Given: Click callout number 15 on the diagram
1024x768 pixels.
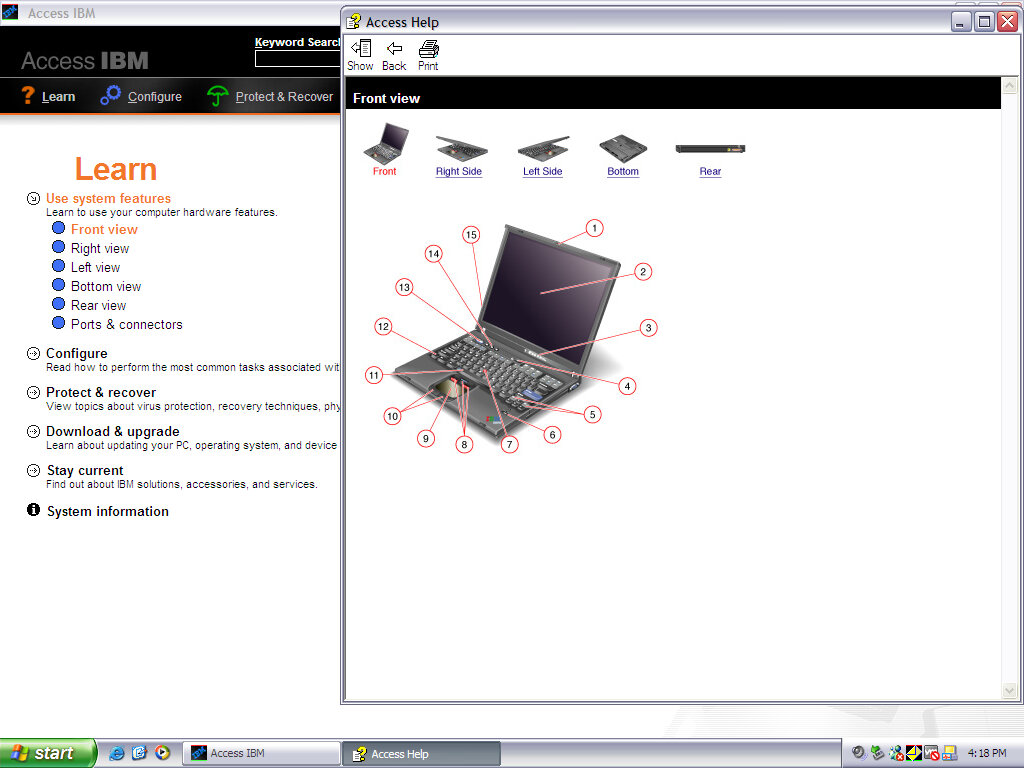Looking at the screenshot, I should point(471,235).
